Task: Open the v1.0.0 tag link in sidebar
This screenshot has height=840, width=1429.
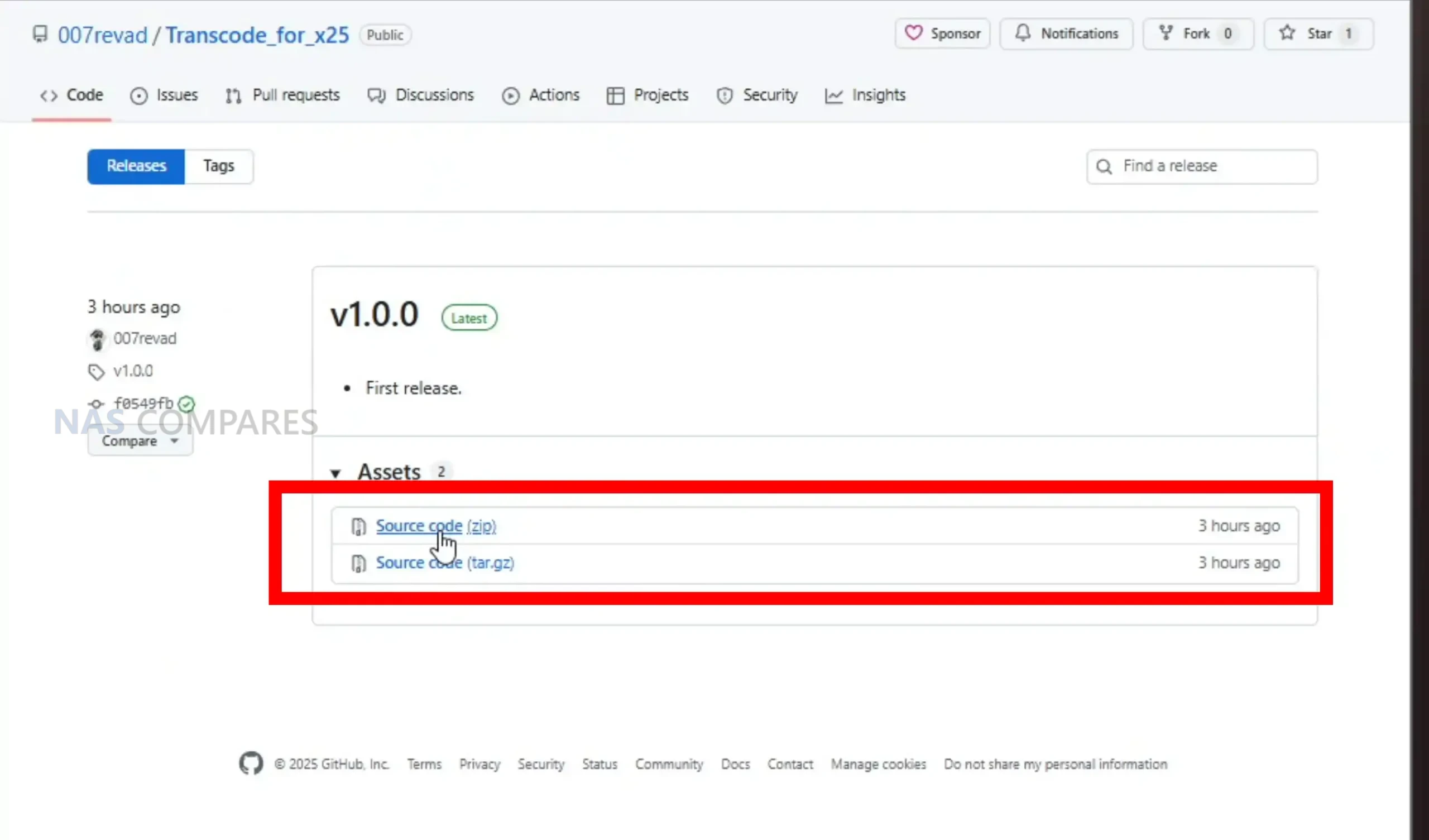Action: tap(133, 371)
